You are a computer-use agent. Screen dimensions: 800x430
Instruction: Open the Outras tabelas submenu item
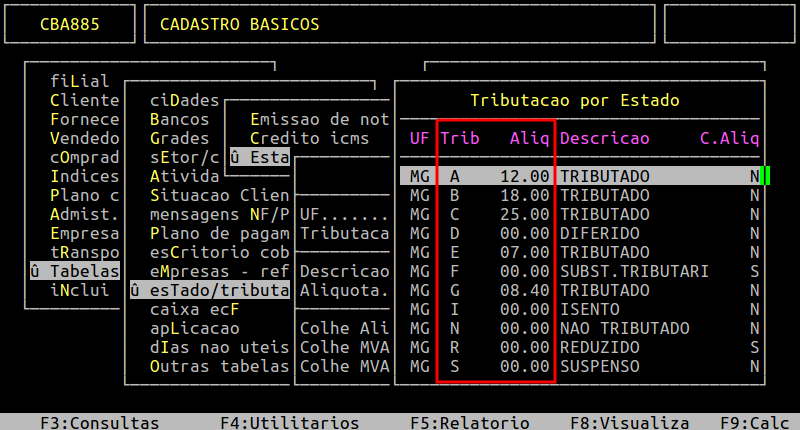pyautogui.click(x=219, y=366)
